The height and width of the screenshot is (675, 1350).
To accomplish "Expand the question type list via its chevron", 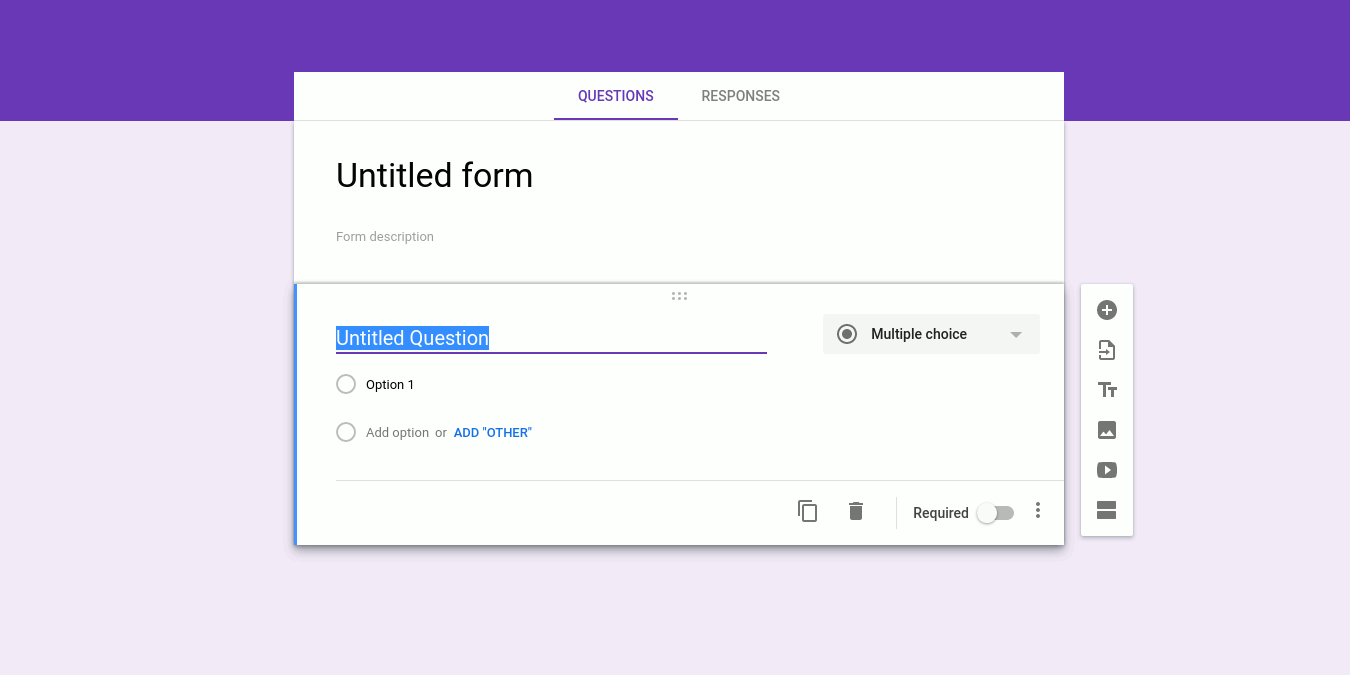I will click(1015, 334).
